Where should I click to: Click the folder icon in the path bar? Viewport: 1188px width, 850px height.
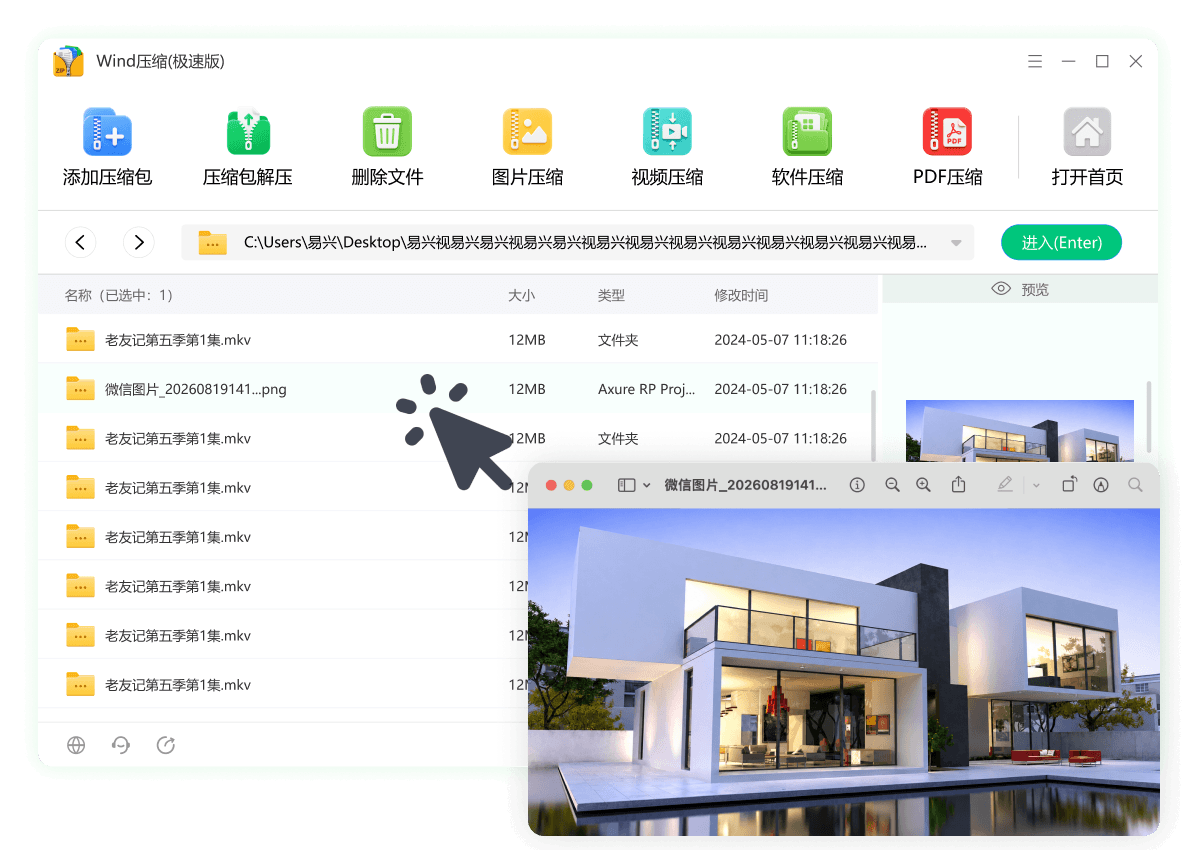point(212,242)
